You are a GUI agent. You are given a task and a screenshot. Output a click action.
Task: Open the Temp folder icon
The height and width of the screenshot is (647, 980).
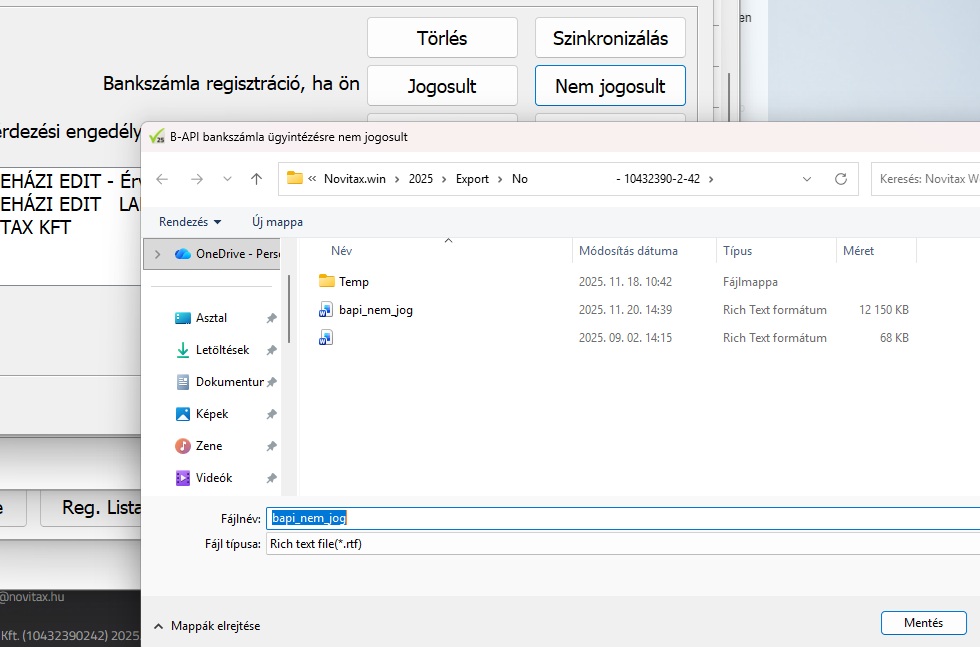(x=326, y=282)
